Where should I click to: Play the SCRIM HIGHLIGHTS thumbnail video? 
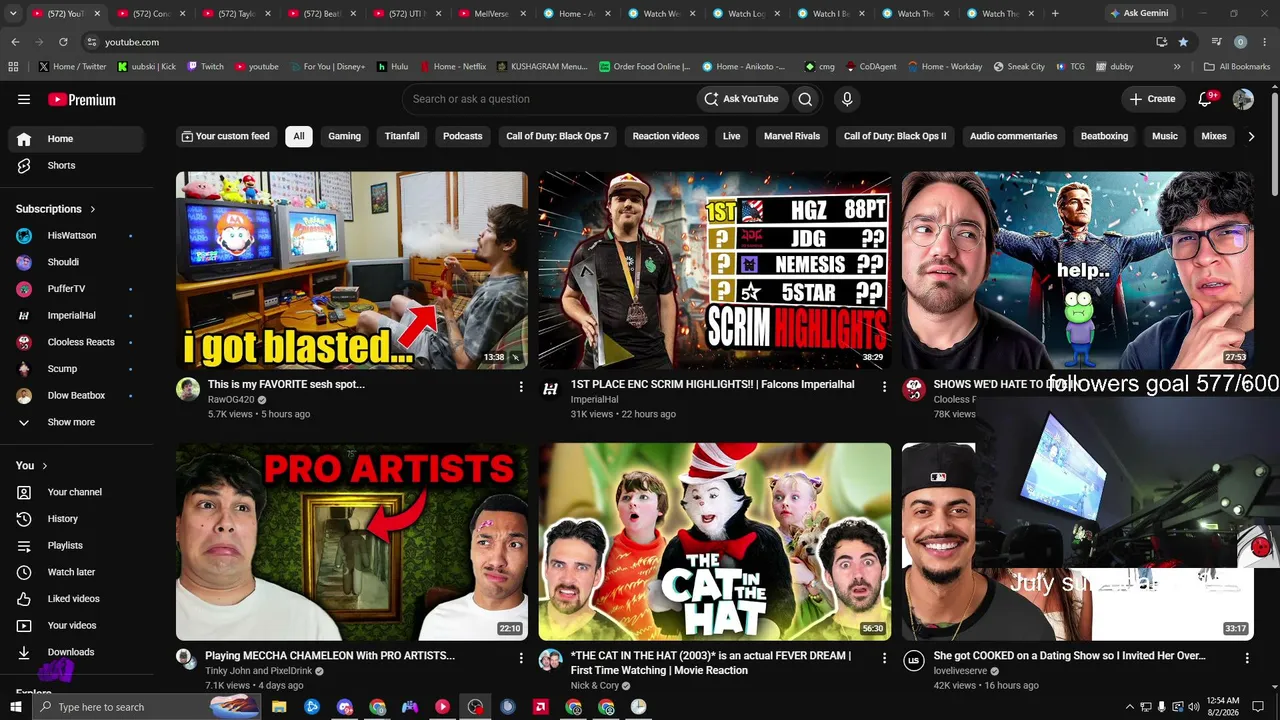click(715, 270)
